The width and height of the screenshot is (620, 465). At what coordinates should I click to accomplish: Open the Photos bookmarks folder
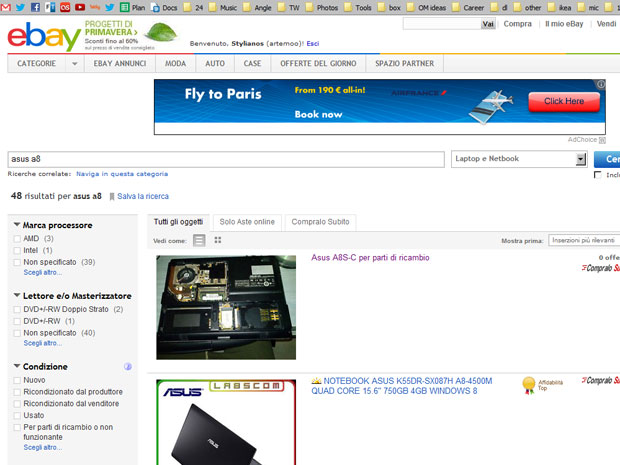tap(321, 8)
